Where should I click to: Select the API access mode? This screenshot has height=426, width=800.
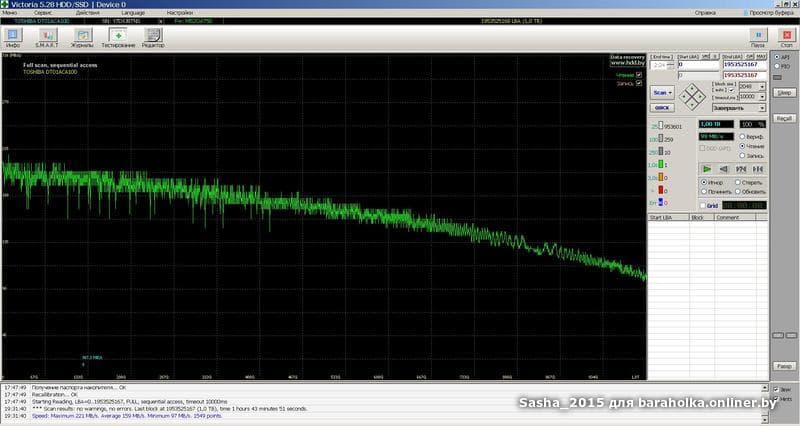tap(777, 57)
